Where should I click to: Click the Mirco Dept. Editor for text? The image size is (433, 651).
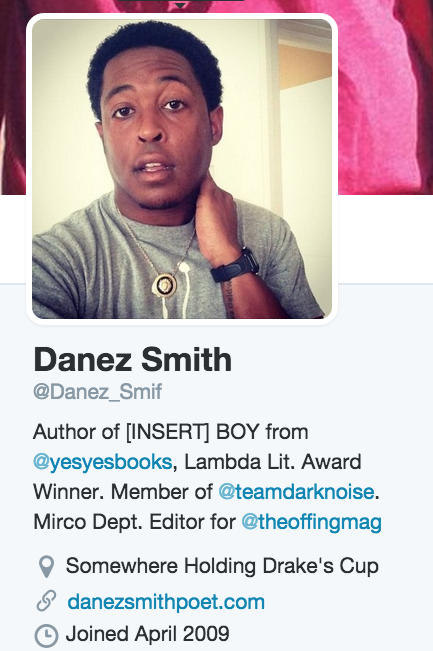135,522
